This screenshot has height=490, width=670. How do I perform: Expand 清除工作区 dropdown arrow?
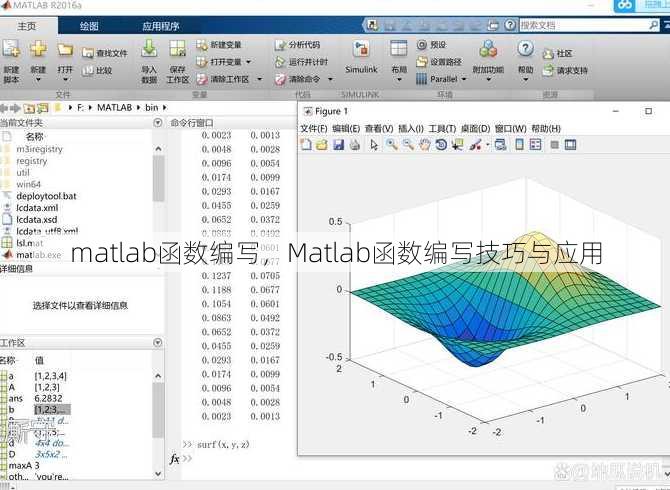pyautogui.click(x=259, y=79)
